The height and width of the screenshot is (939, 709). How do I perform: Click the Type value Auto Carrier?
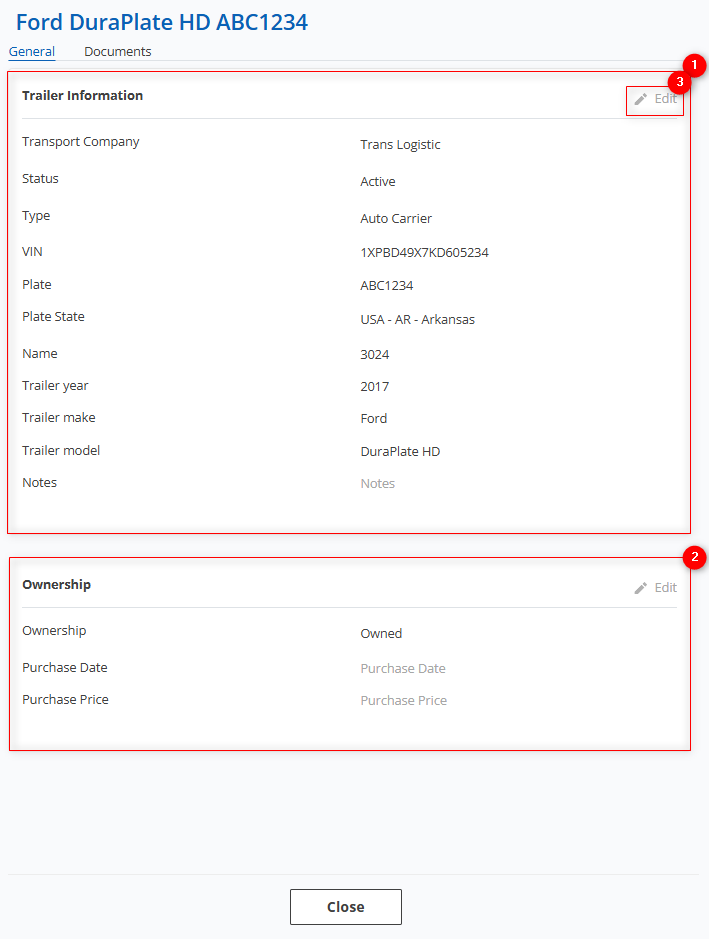[396, 219]
